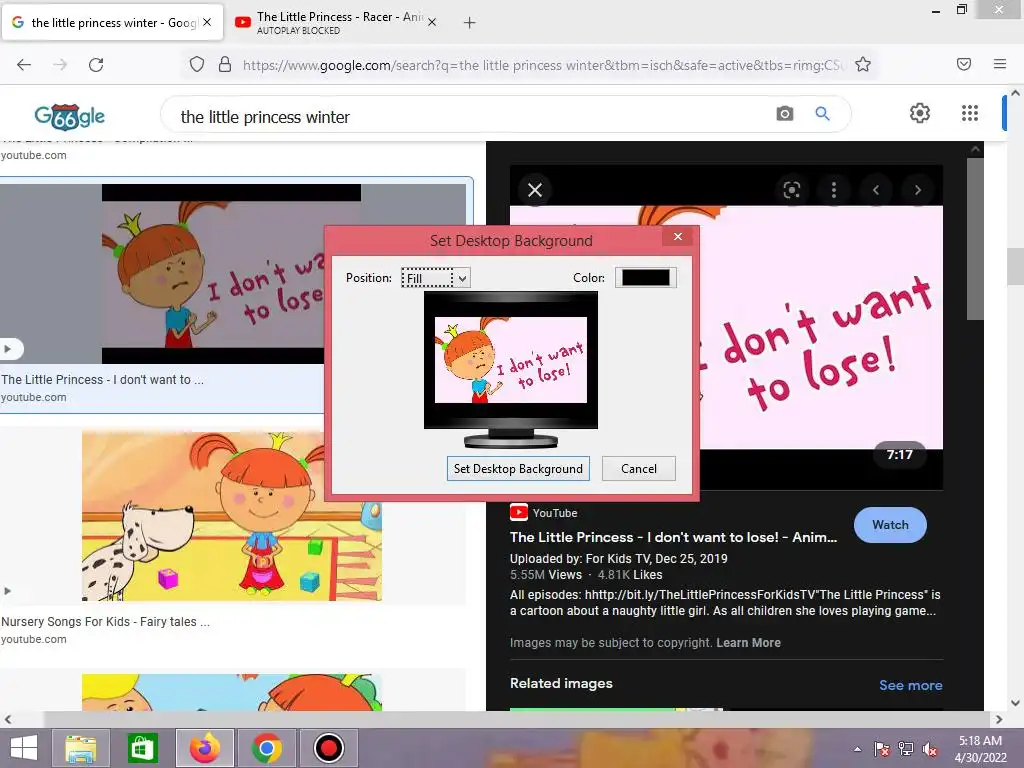Close The Little Princess Racer tab
Viewport: 1024px width, 768px height.
[x=432, y=22]
